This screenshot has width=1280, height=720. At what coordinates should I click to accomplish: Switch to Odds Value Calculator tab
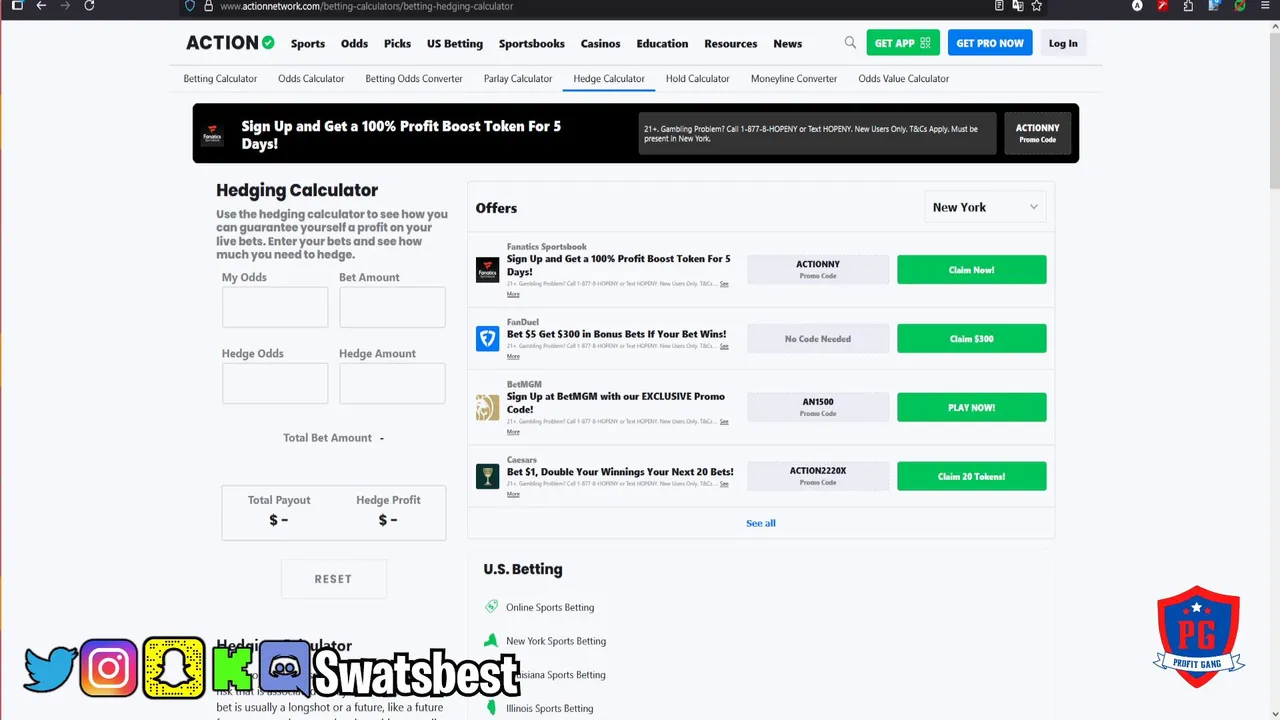904,78
